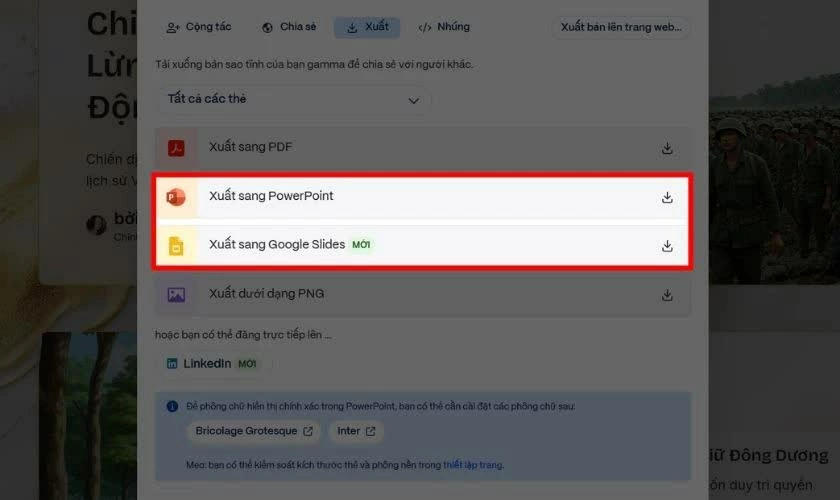Click "Xuất bản lên trang web" button
840x500 pixels.
click(621, 27)
